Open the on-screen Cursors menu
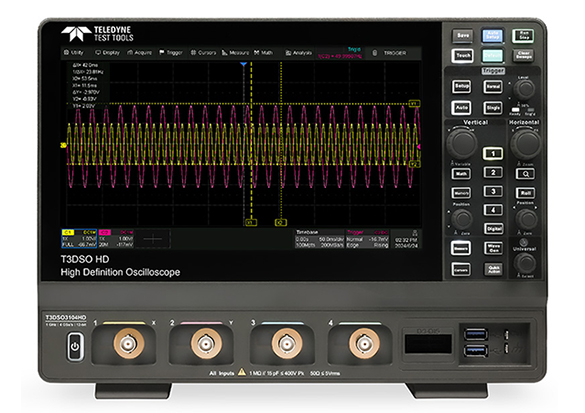The height and width of the screenshot is (413, 585). (203, 53)
